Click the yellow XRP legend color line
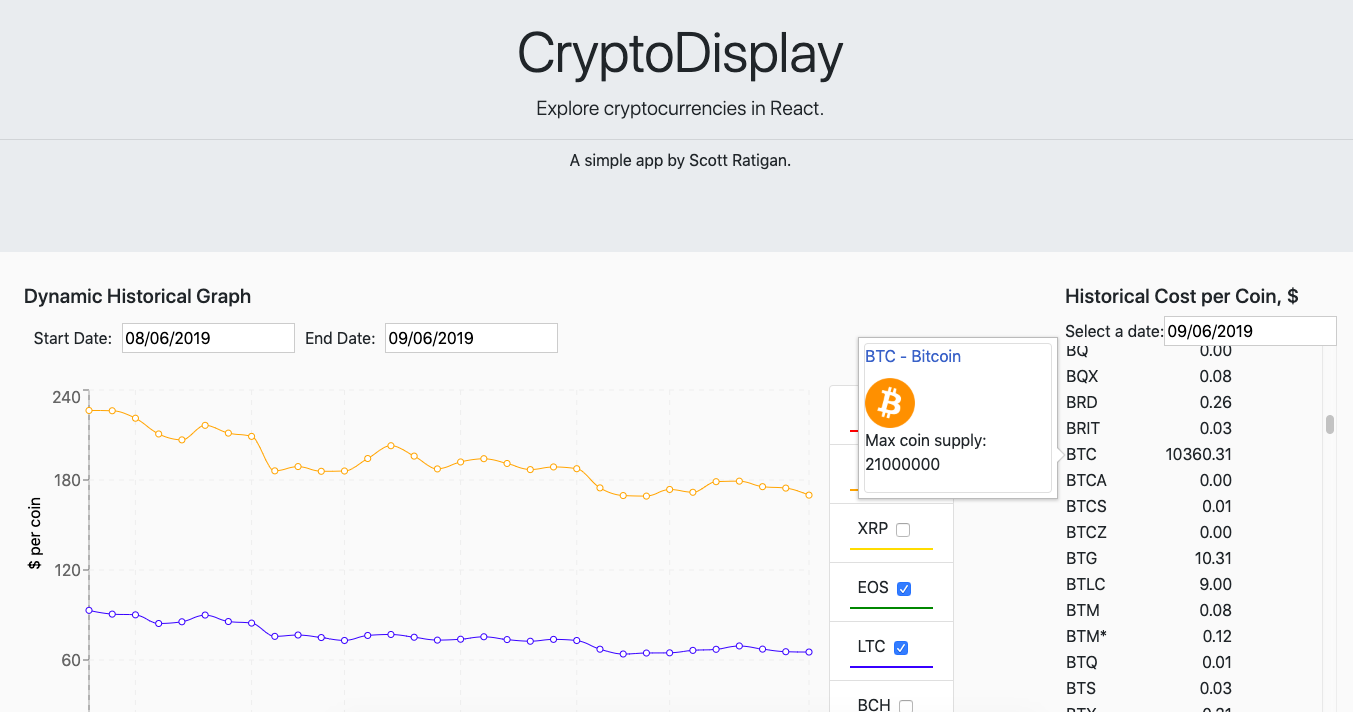Image resolution: width=1353 pixels, height=712 pixels. tap(891, 549)
